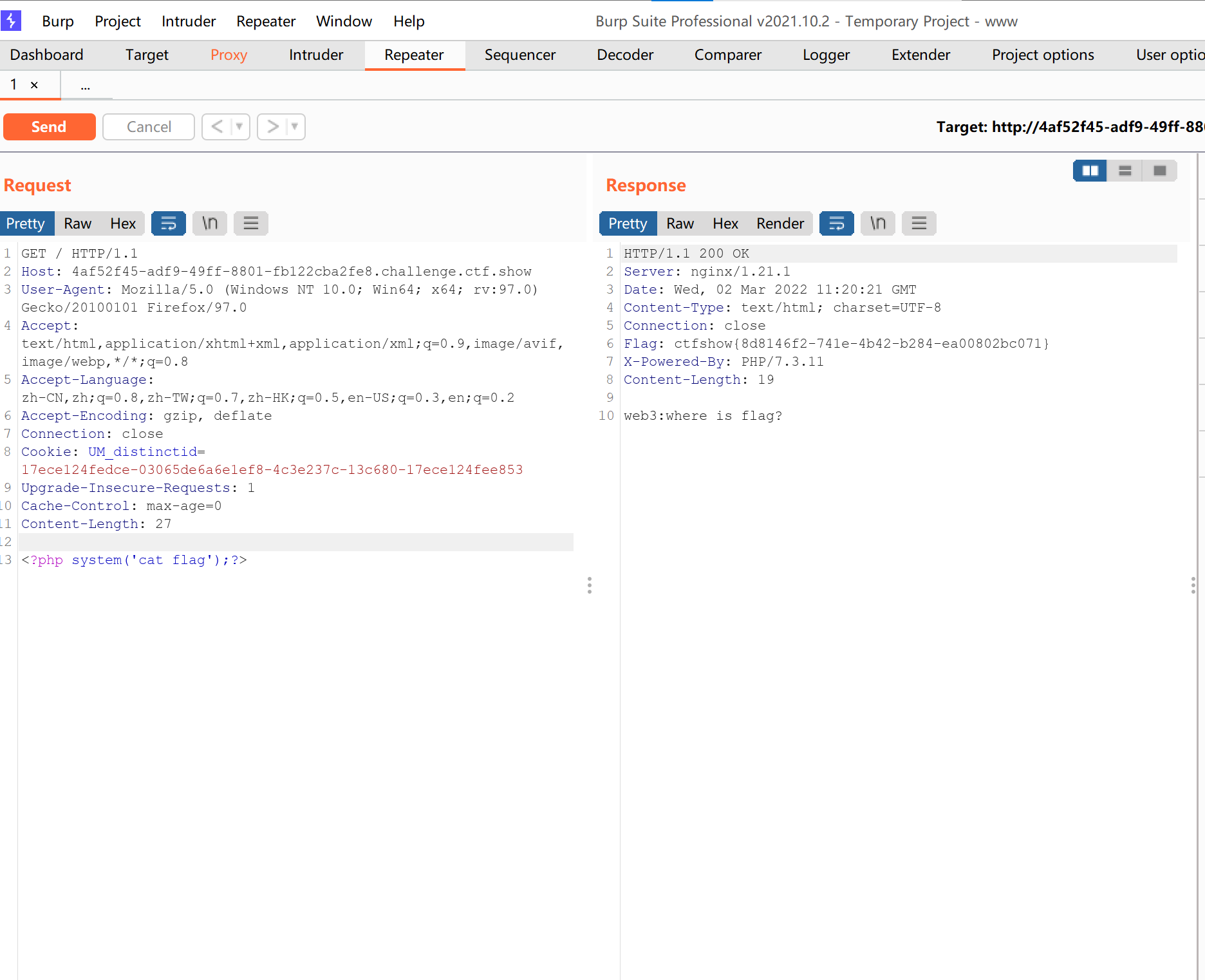Click the Upgrade-Insecure-Requests header line
This screenshot has width=1205, height=980.
coord(138,488)
